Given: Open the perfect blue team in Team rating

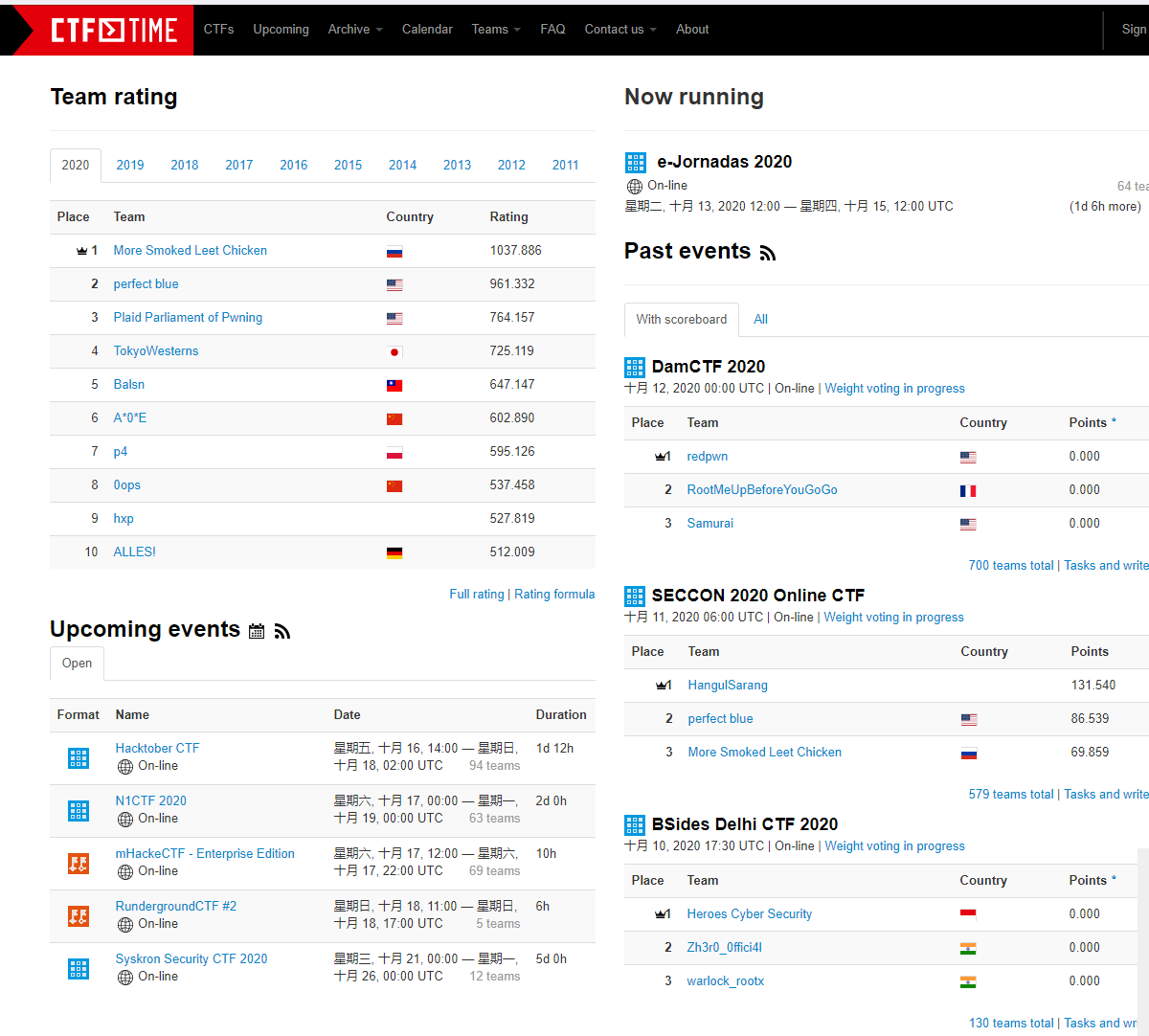Looking at the screenshot, I should (x=146, y=284).
